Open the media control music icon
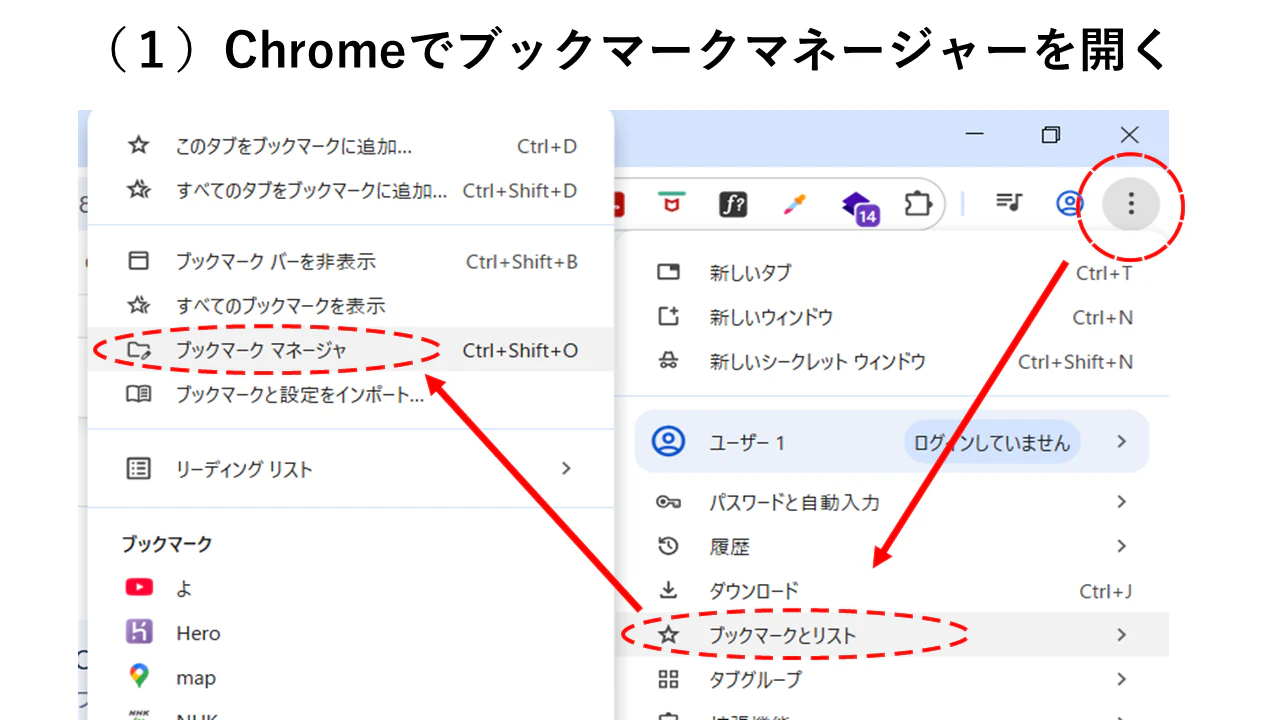Screen dimensions: 1280x720 (x=1009, y=203)
